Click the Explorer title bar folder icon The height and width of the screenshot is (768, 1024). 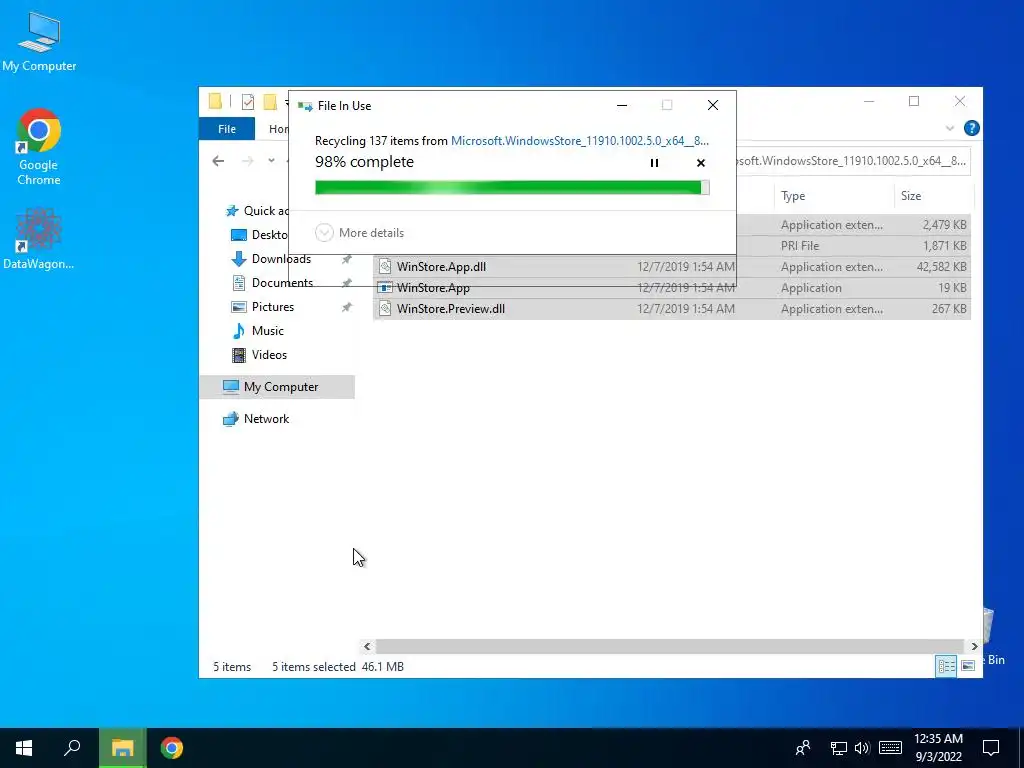click(215, 101)
